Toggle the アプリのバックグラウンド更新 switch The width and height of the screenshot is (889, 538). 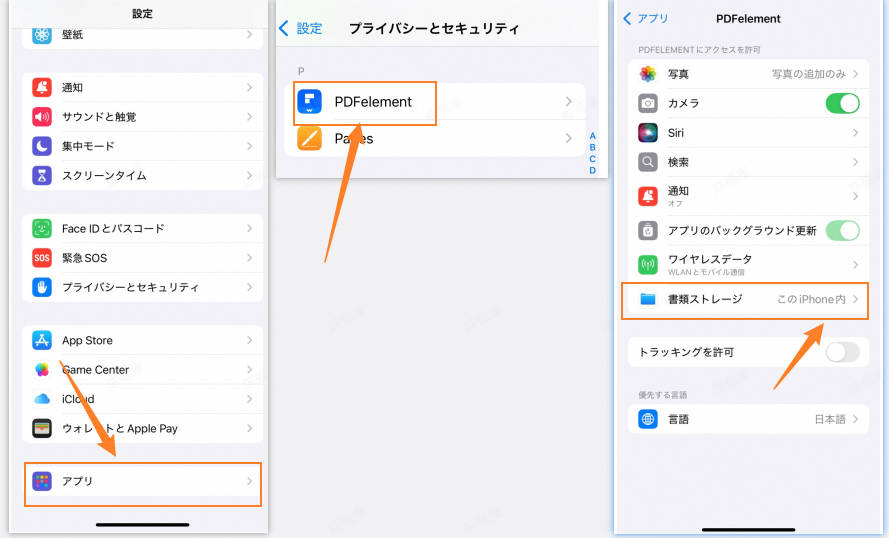(843, 231)
